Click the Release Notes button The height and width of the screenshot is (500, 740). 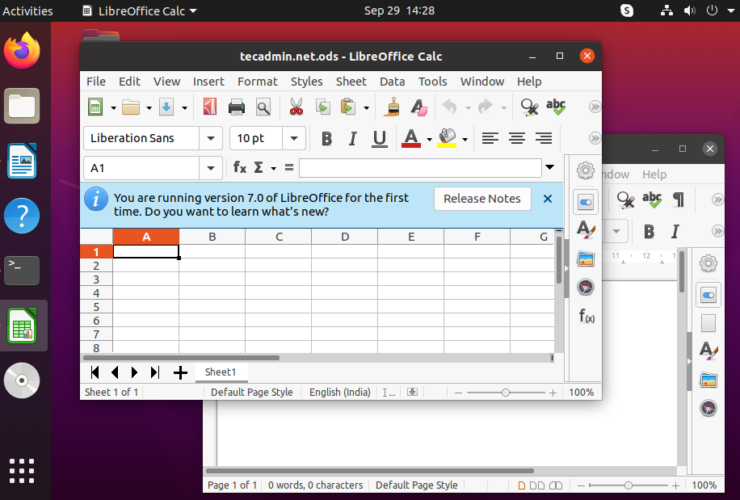point(482,198)
